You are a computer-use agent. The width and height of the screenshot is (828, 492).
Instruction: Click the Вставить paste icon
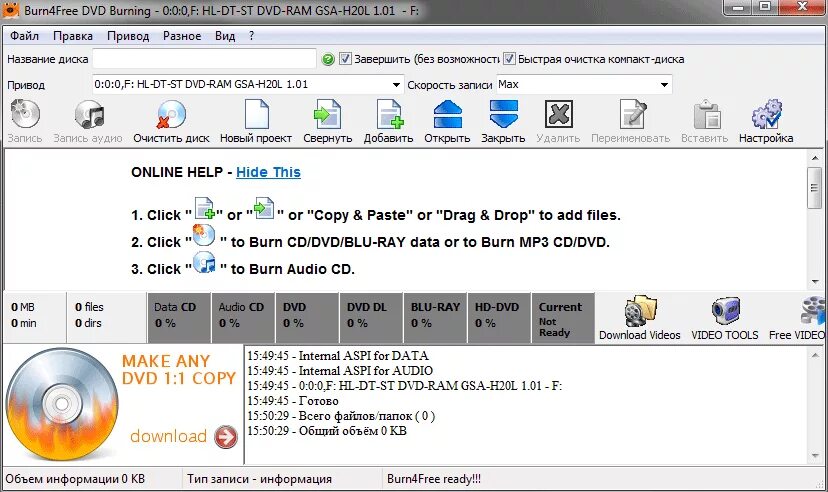click(706, 115)
